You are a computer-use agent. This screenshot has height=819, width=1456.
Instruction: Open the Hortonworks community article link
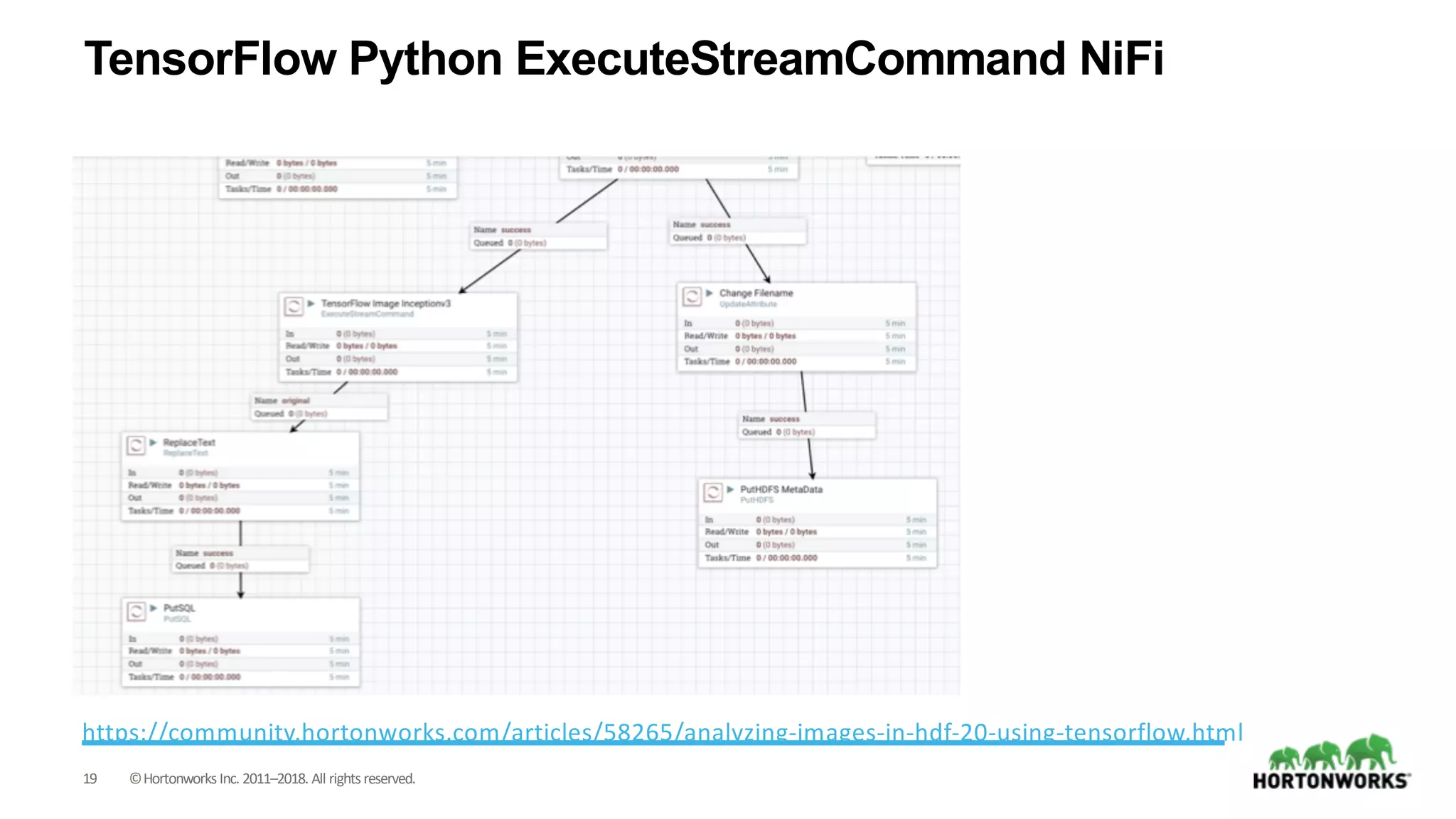point(662,732)
